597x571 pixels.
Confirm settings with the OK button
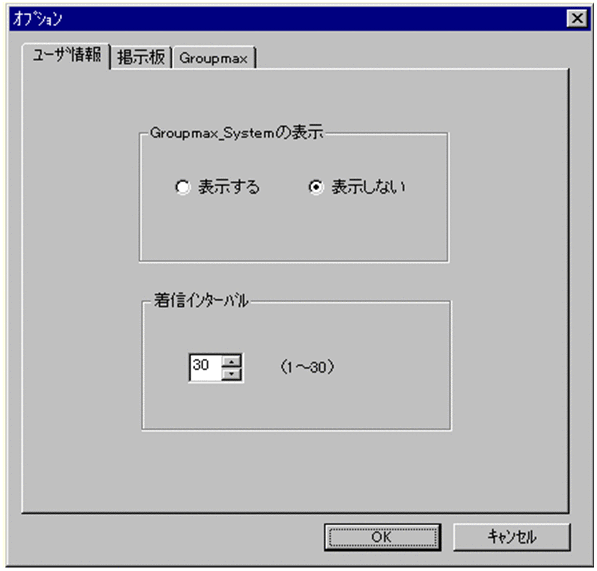(383, 537)
